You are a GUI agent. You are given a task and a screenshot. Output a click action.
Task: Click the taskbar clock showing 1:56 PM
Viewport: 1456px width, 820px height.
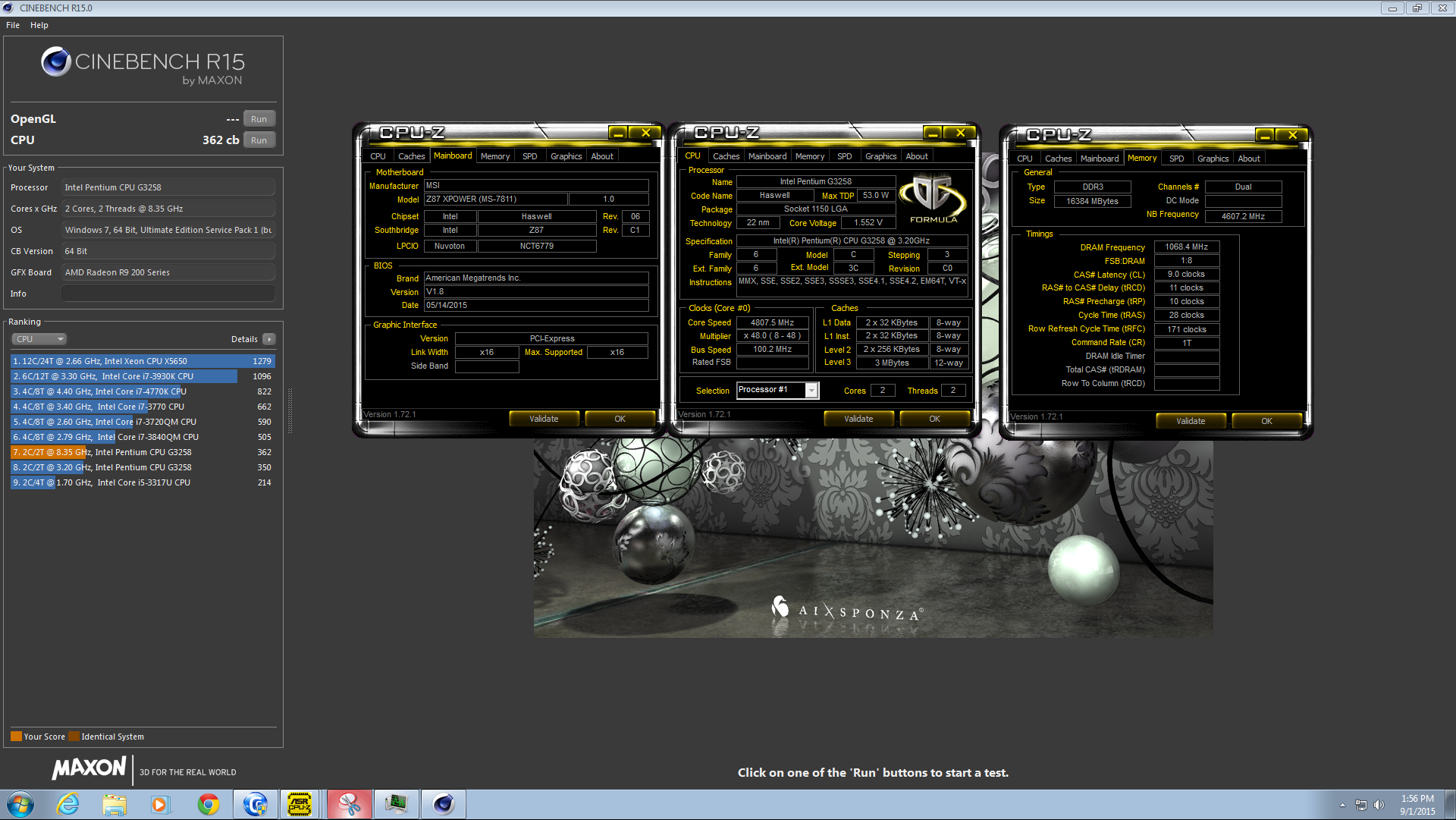pyautogui.click(x=1417, y=805)
